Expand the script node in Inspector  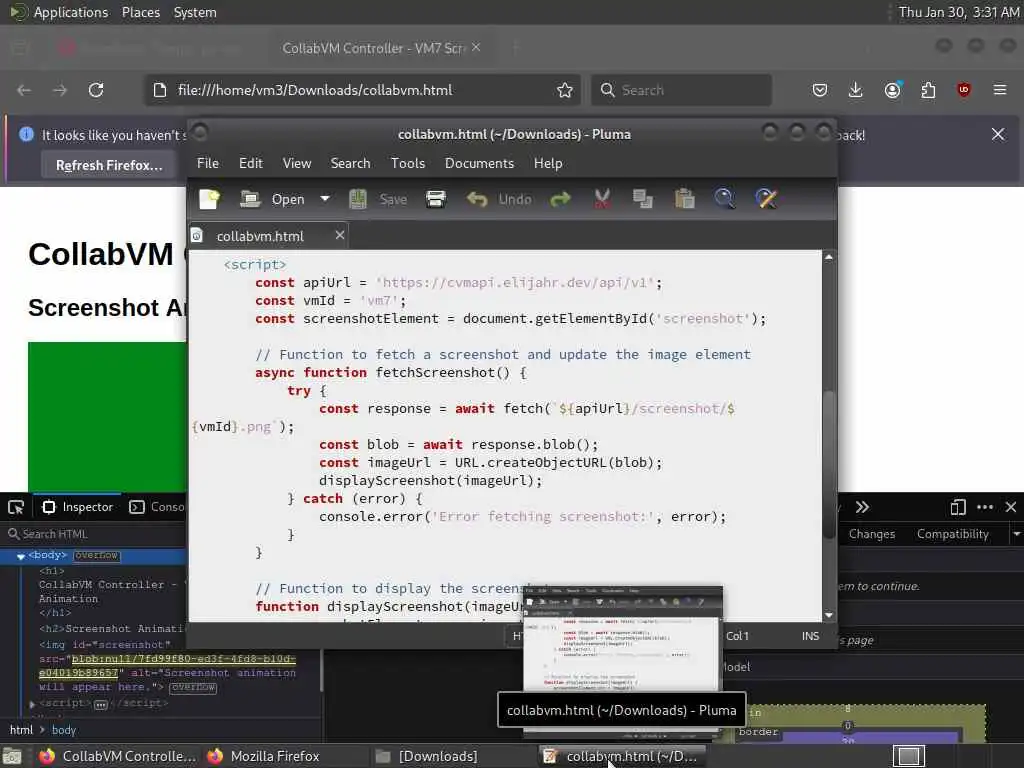(x=32, y=704)
